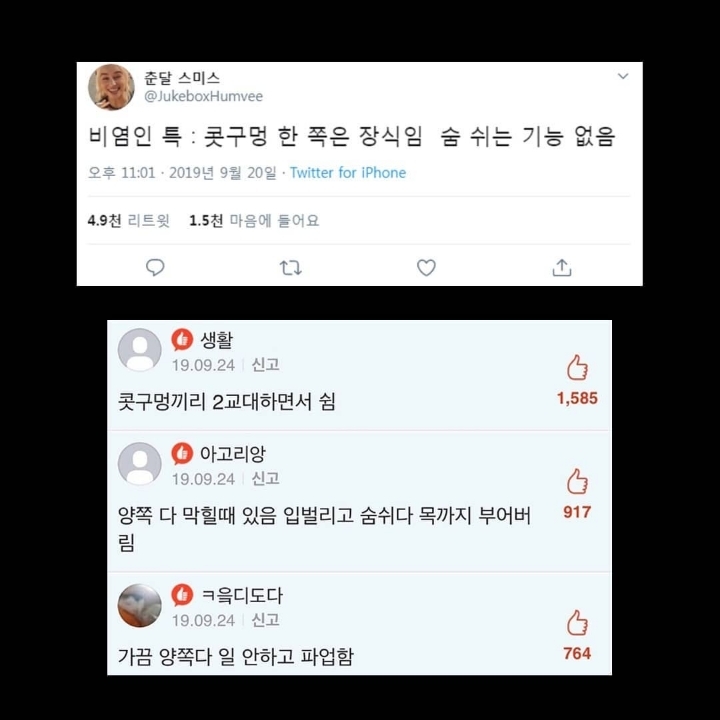Report 아고리앙's comment via 신고
The height and width of the screenshot is (720, 720).
coord(265,479)
